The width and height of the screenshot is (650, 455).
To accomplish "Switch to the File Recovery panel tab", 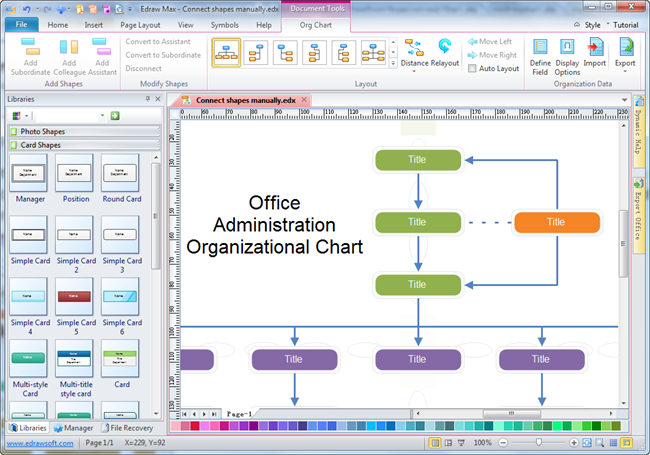I will point(128,428).
